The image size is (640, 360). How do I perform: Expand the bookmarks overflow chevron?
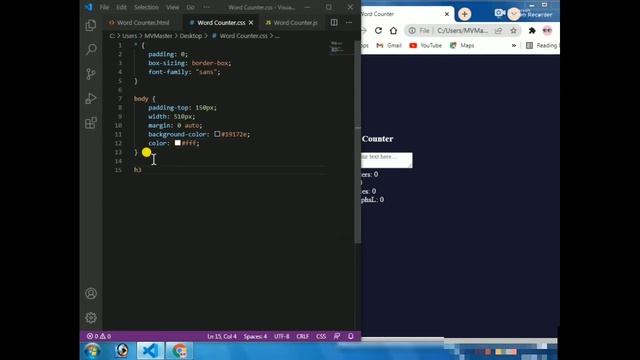(514, 45)
